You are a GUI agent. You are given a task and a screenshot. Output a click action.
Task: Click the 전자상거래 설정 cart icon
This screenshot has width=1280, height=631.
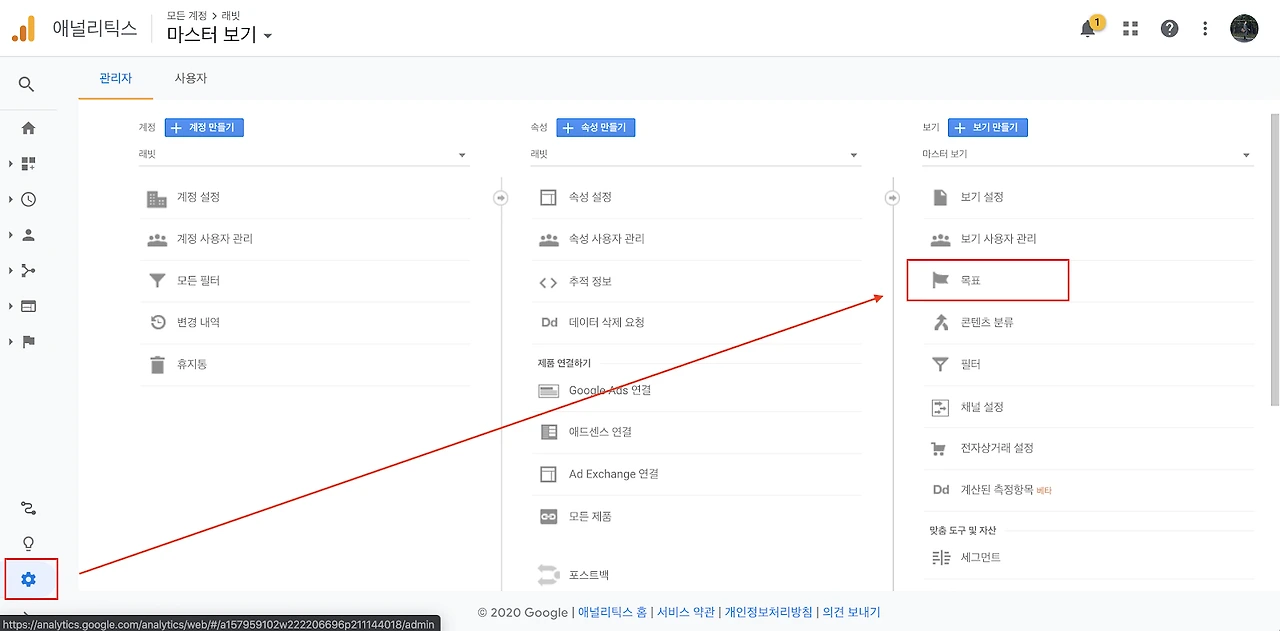[x=939, y=448]
